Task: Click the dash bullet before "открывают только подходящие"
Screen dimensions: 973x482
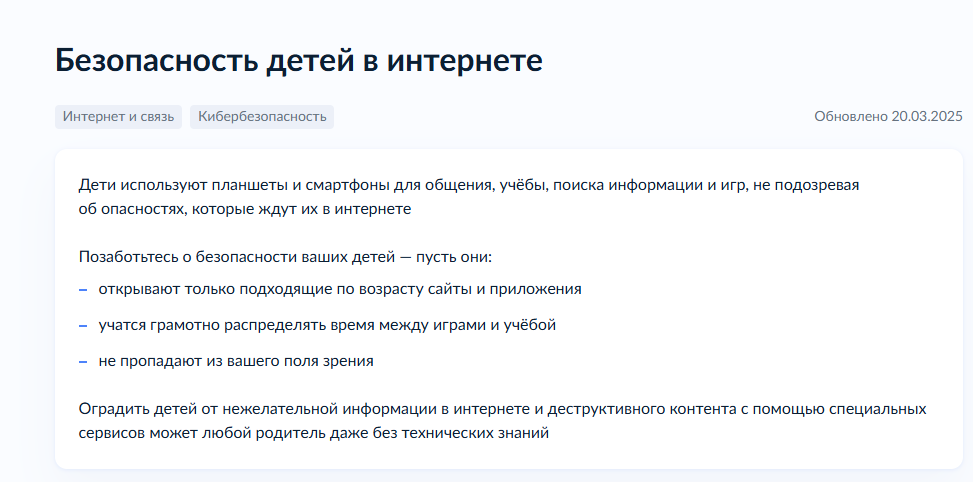Action: (83, 289)
